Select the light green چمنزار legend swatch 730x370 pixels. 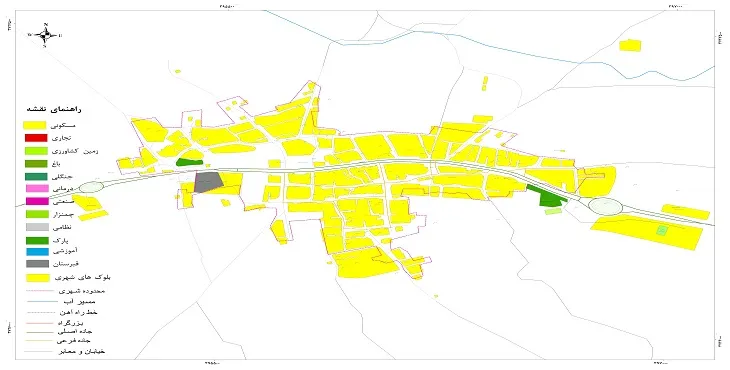click(37, 214)
